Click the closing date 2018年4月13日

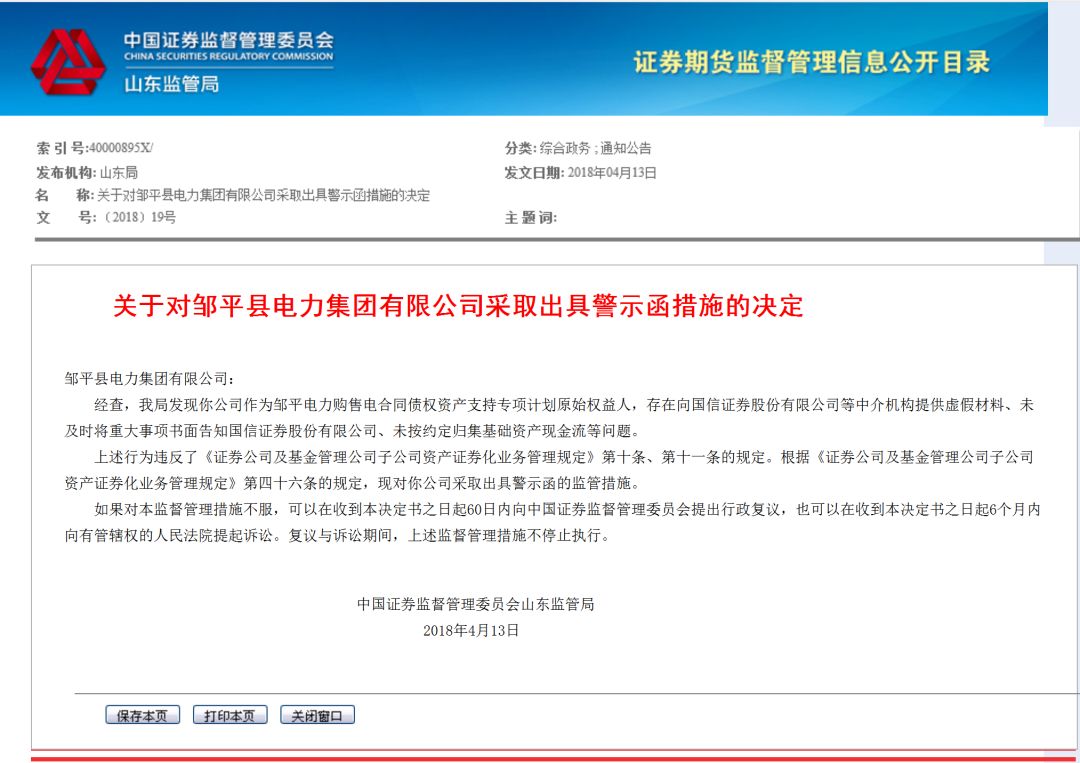pos(471,630)
